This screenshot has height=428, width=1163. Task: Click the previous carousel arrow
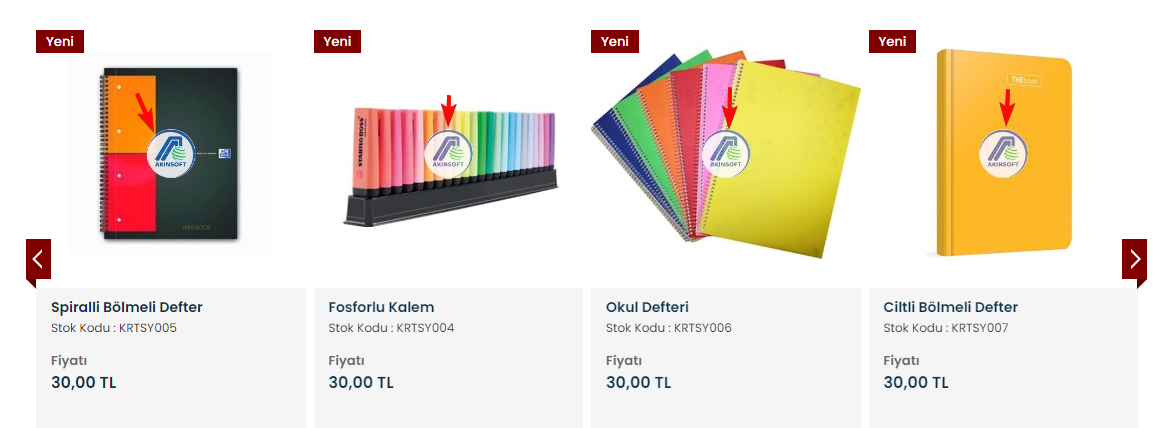[39, 260]
